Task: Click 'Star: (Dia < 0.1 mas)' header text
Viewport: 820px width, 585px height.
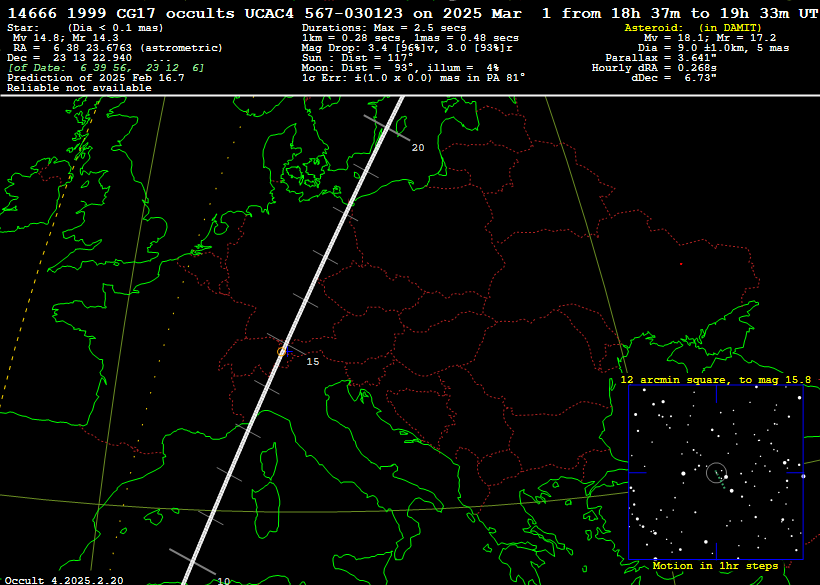Action: coord(85,28)
